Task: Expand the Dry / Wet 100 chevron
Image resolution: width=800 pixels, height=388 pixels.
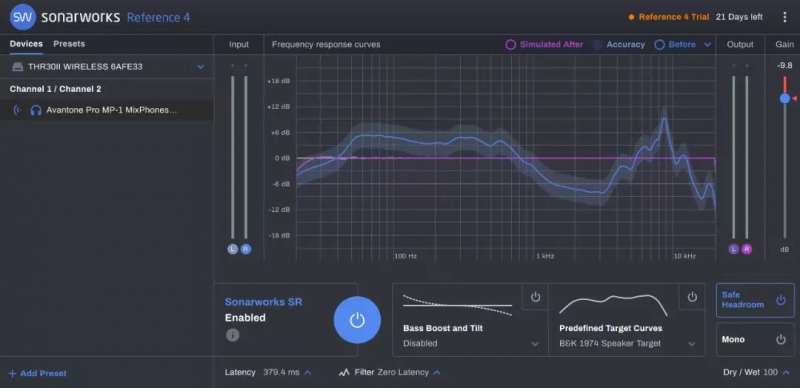Action: click(786, 373)
